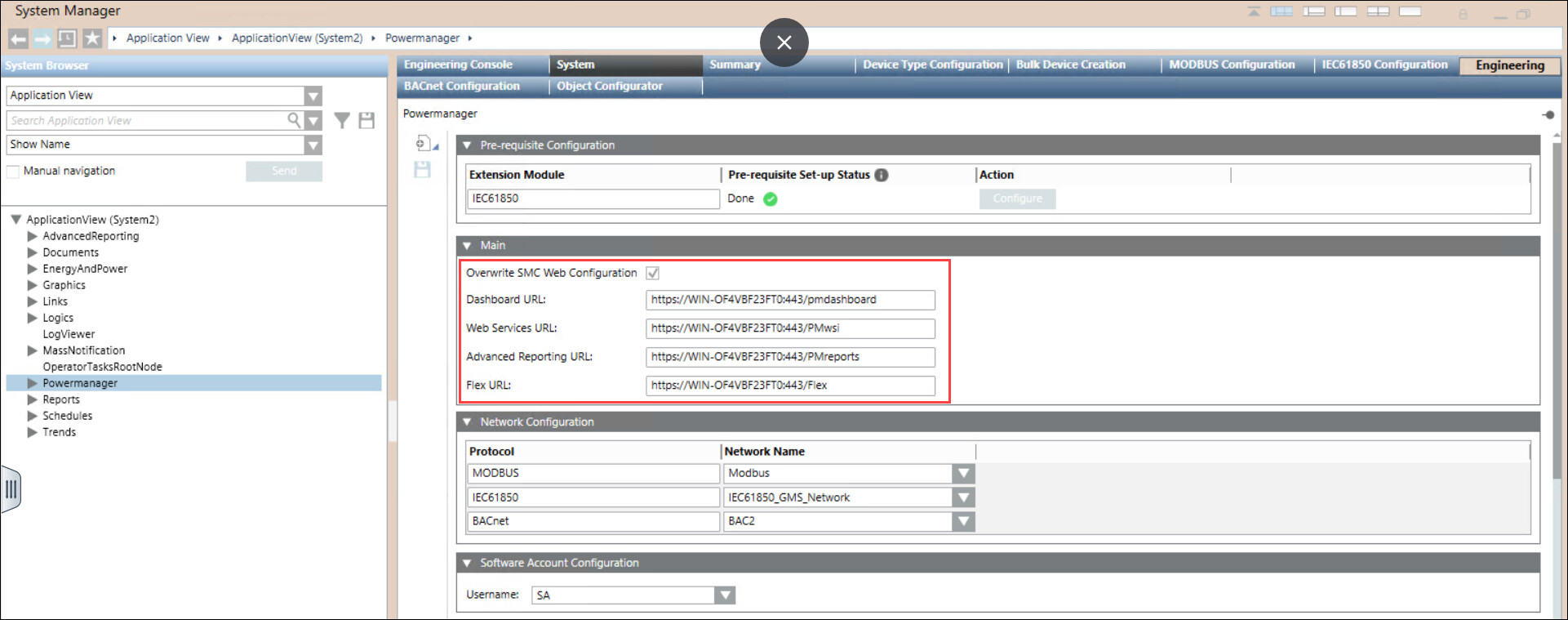
Task: Click the back navigation arrow
Action: tap(18, 38)
